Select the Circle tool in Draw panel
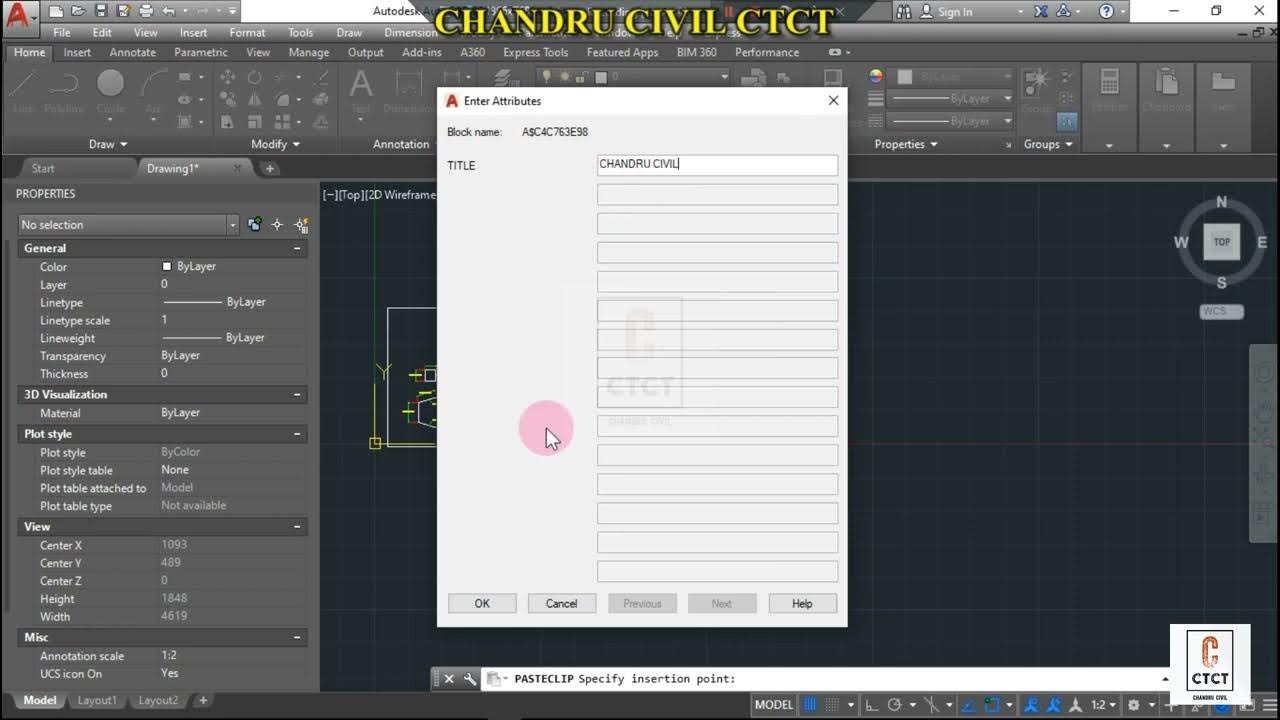This screenshot has height=720, width=1280. (x=110, y=90)
